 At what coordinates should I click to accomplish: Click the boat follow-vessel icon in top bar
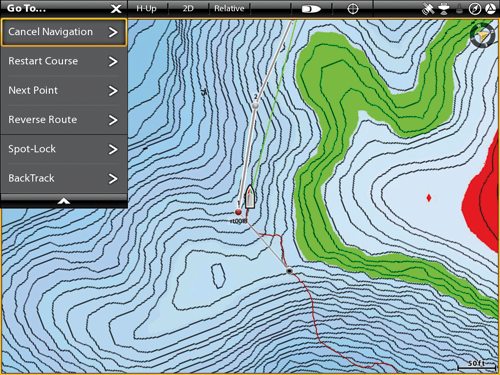pyautogui.click(x=311, y=9)
